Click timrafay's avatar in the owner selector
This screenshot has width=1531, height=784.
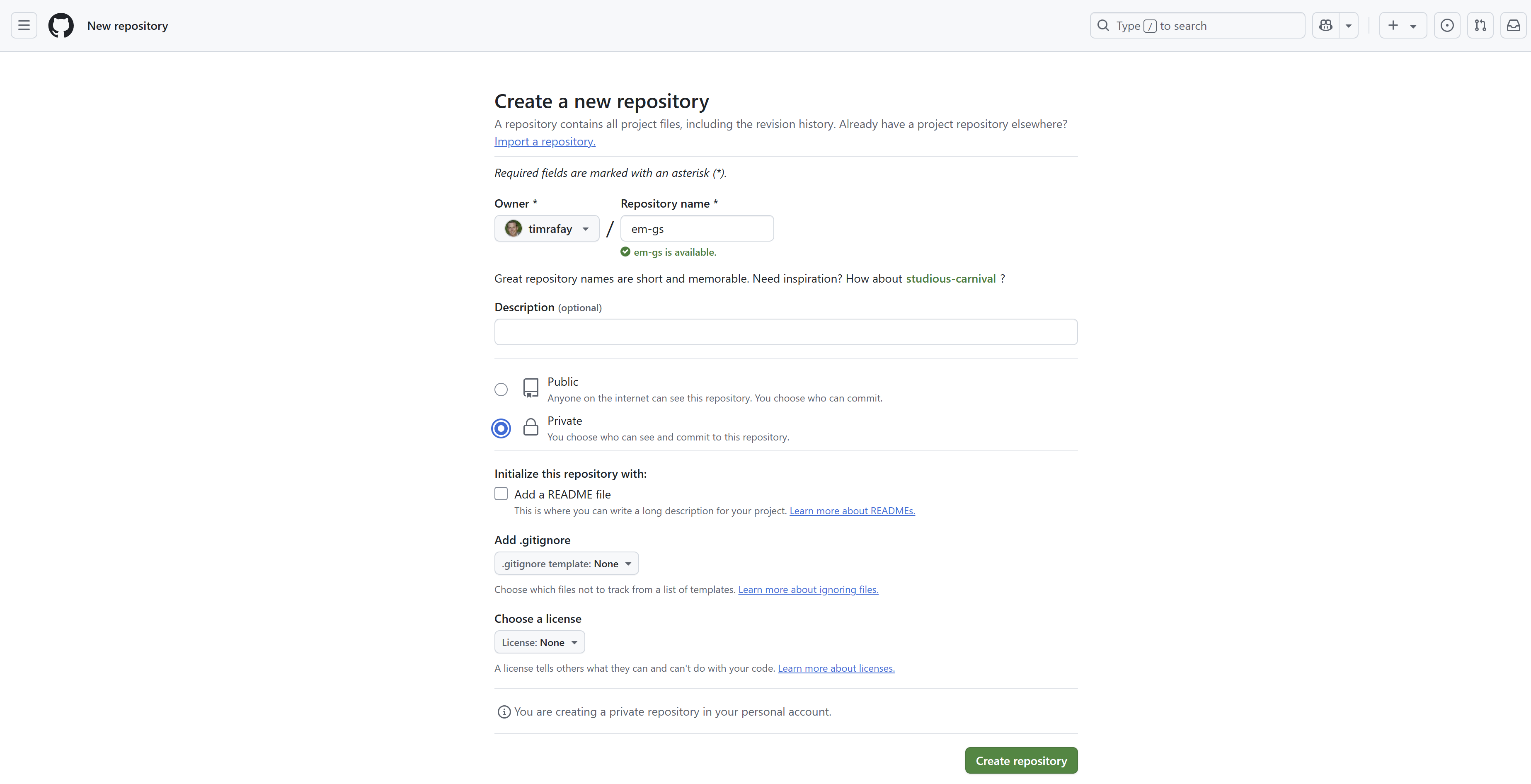point(514,228)
